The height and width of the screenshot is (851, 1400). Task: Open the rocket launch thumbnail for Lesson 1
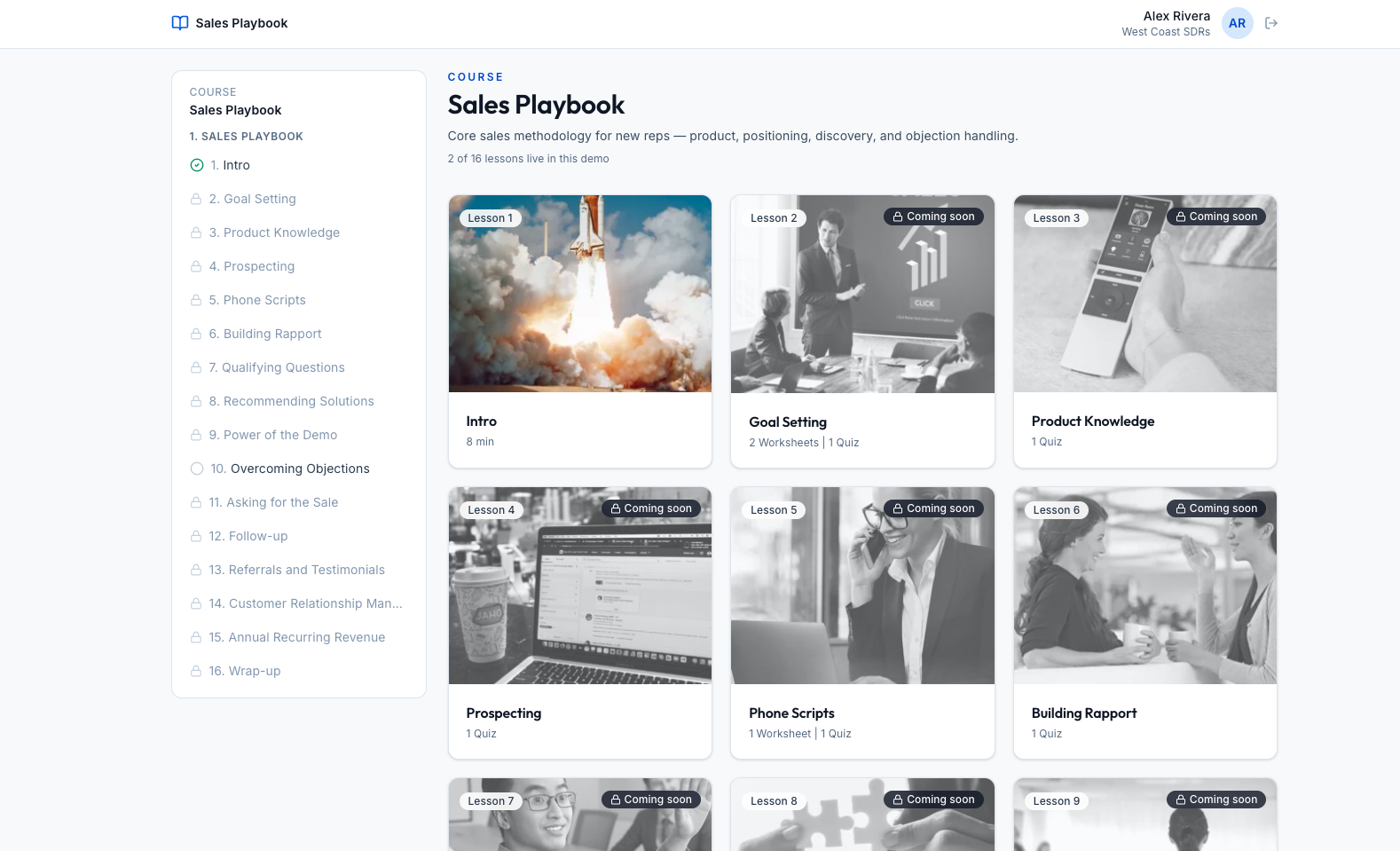580,294
